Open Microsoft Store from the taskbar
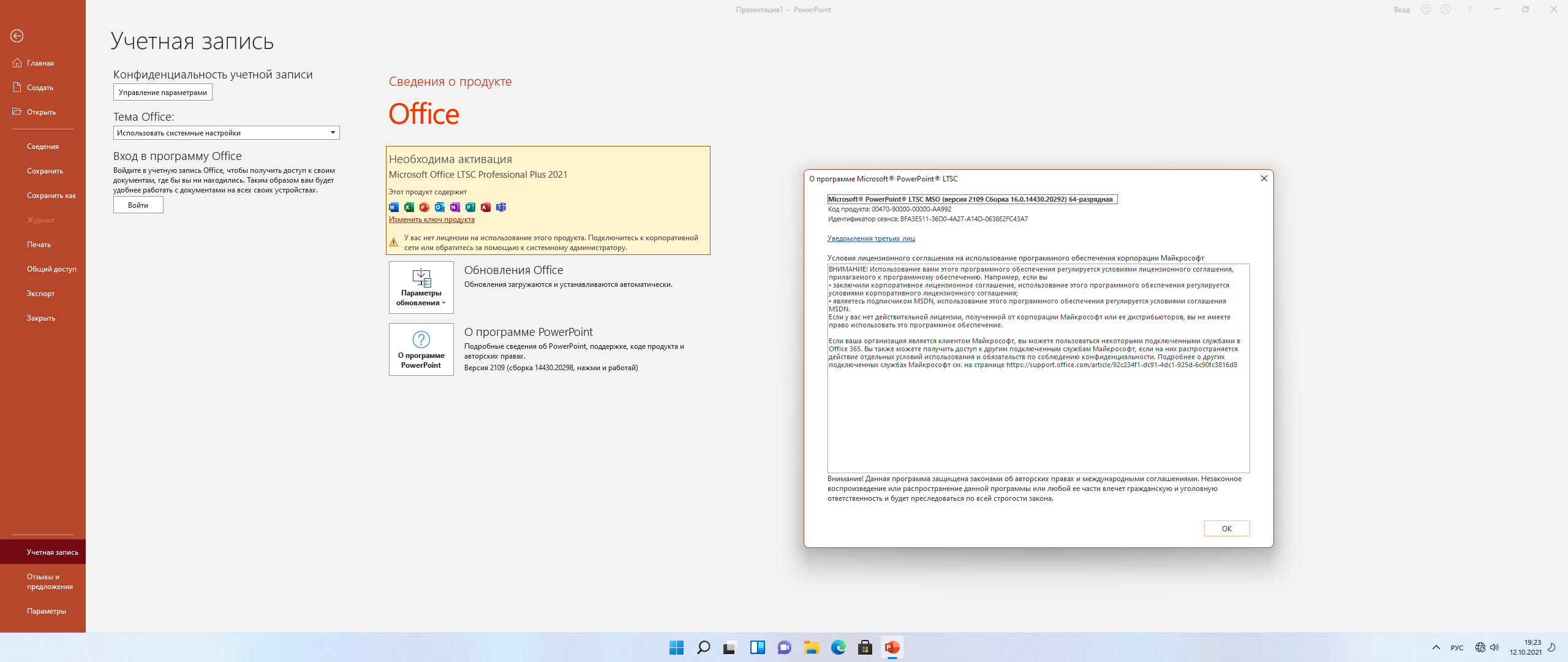 pos(865,647)
